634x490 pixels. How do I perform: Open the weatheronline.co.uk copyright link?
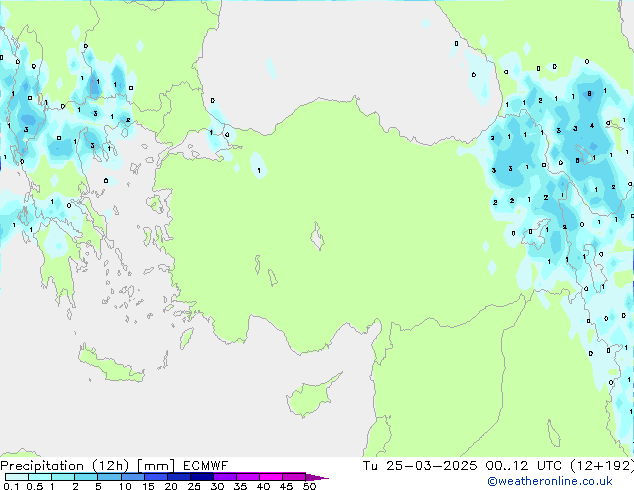pyautogui.click(x=550, y=481)
